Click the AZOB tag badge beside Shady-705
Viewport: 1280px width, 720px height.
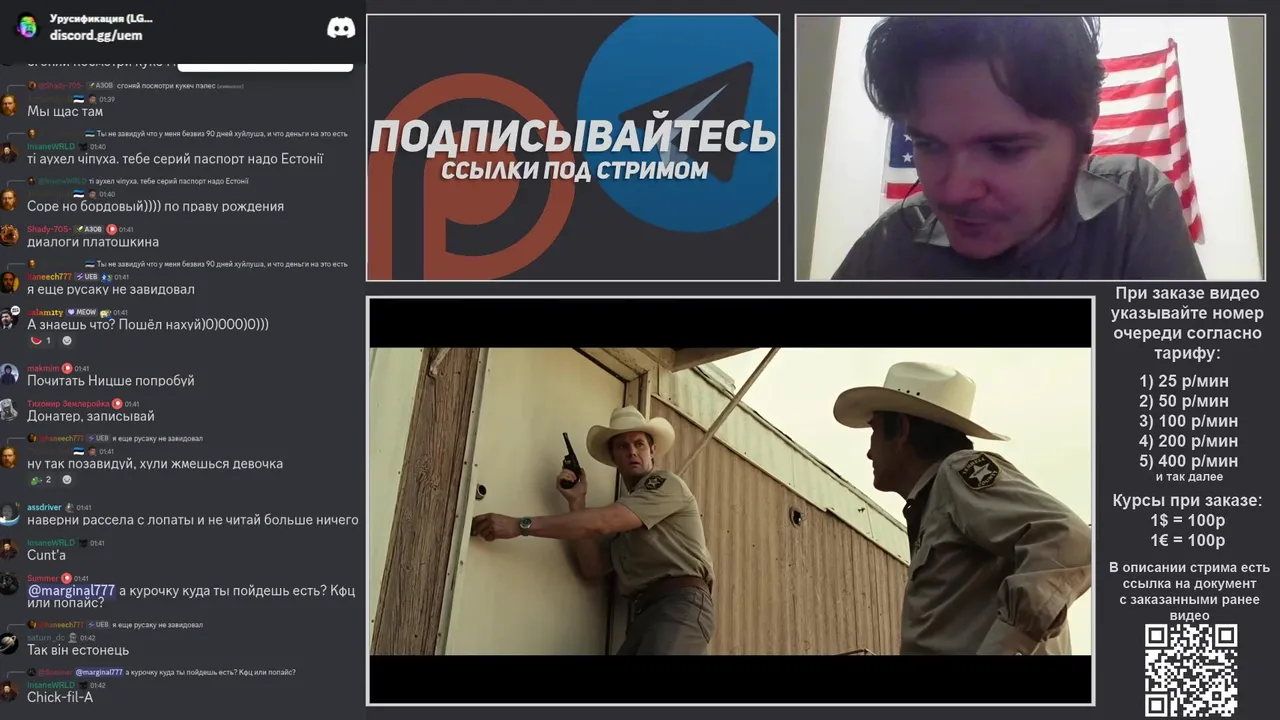click(x=87, y=229)
